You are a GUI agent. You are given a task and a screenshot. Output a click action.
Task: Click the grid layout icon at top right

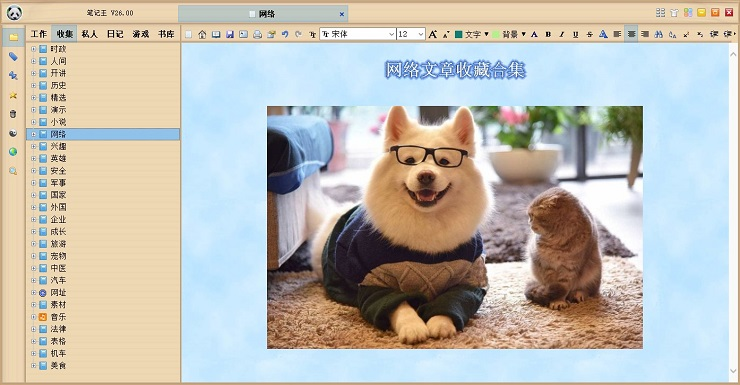point(660,13)
